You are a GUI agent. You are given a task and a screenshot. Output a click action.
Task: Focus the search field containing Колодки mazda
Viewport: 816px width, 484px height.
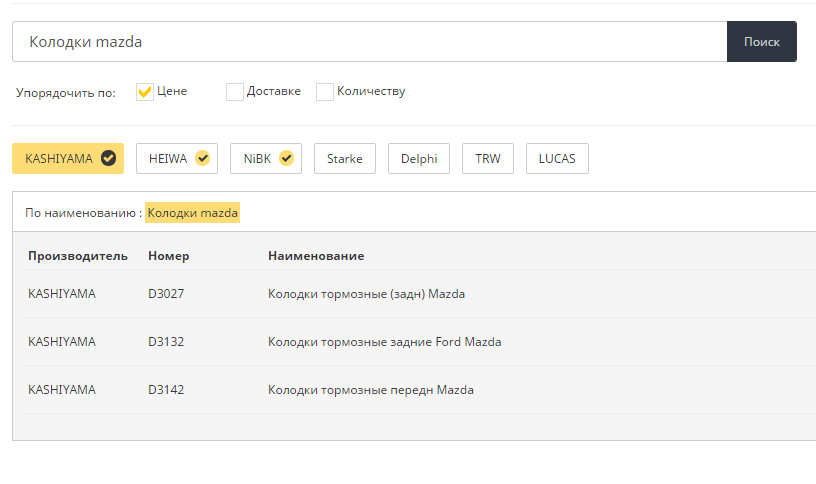(x=370, y=42)
